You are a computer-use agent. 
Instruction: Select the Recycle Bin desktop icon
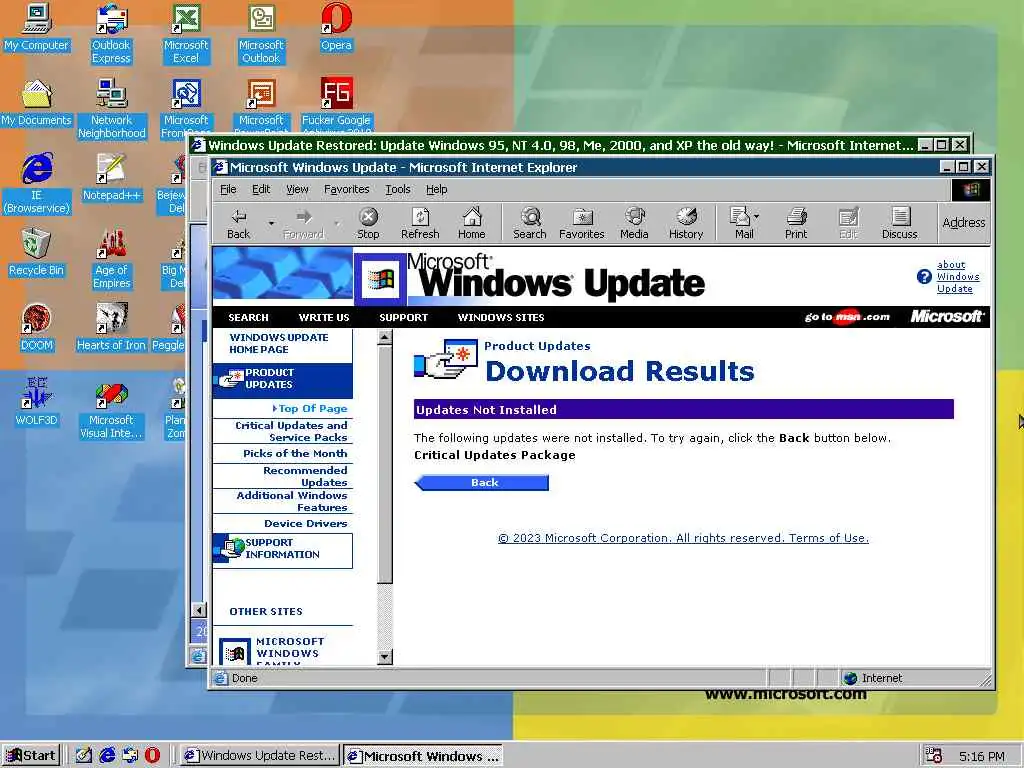(x=37, y=253)
